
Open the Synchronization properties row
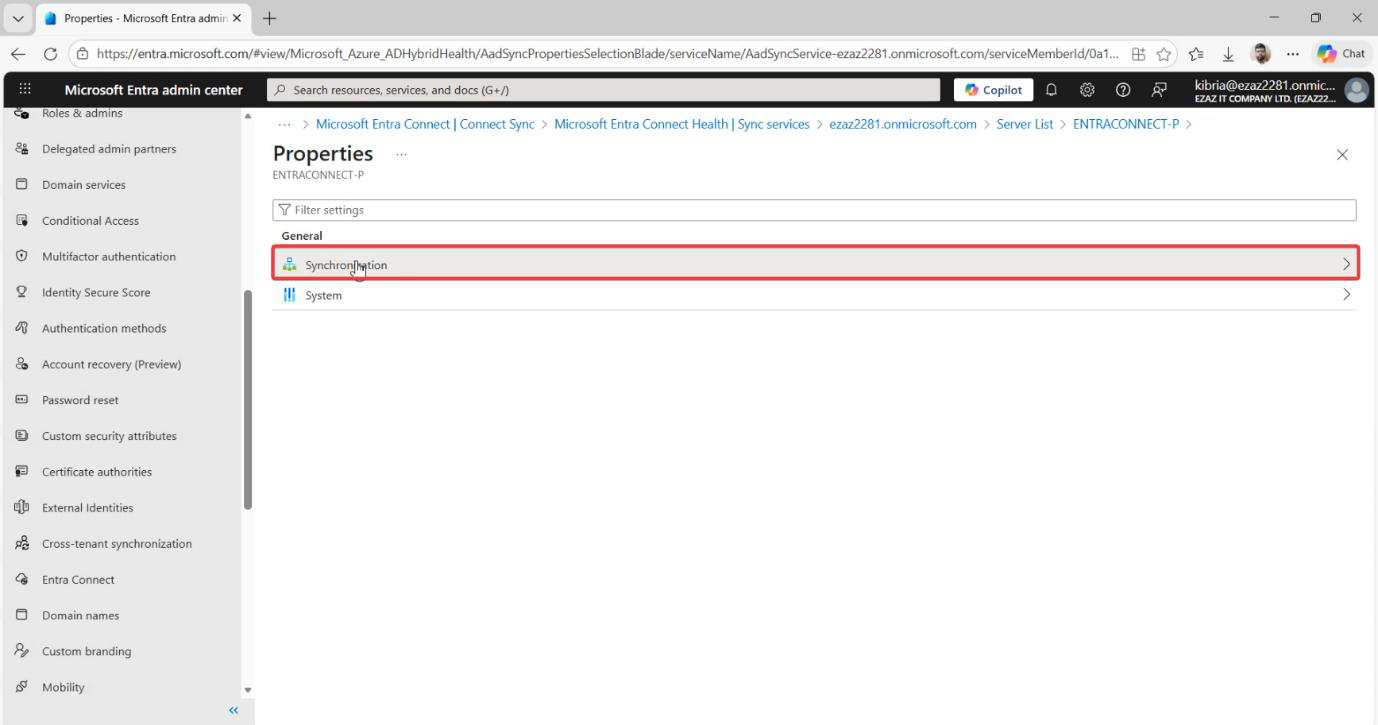[815, 265]
